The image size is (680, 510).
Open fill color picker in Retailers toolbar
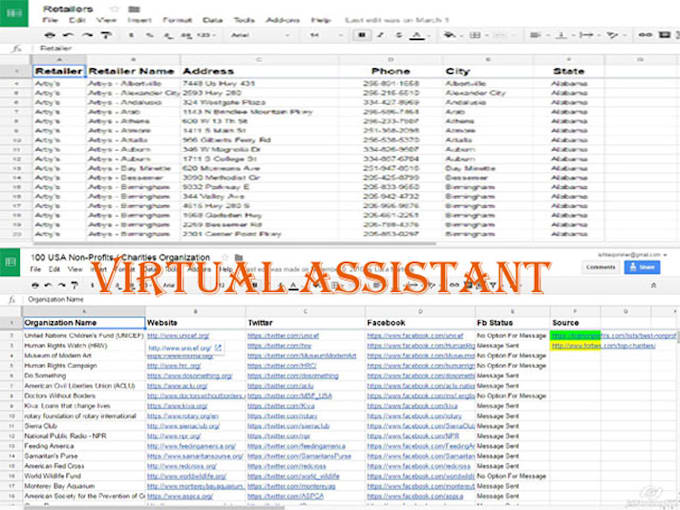[451, 35]
